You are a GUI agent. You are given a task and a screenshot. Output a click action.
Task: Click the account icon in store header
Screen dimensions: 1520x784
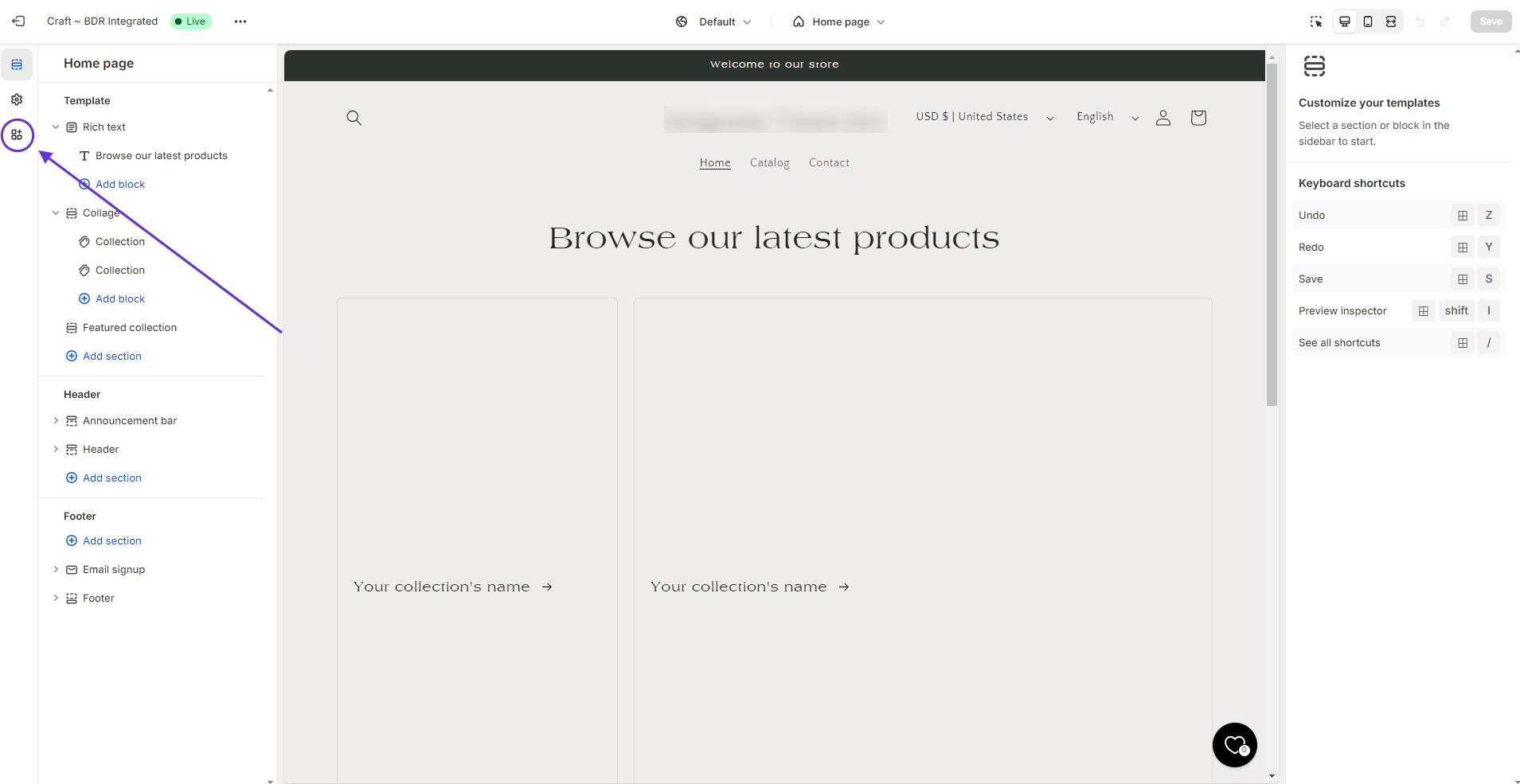click(x=1163, y=118)
